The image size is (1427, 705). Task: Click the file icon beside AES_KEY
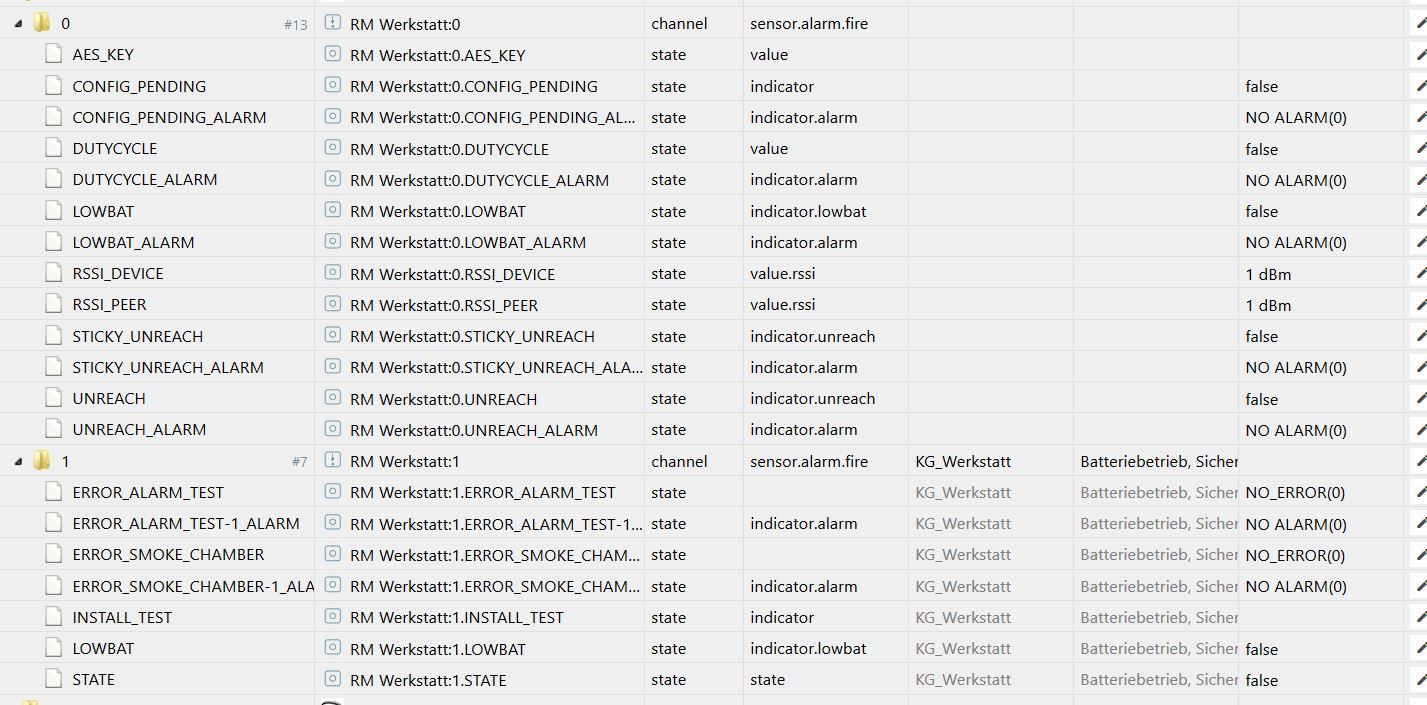[53, 55]
